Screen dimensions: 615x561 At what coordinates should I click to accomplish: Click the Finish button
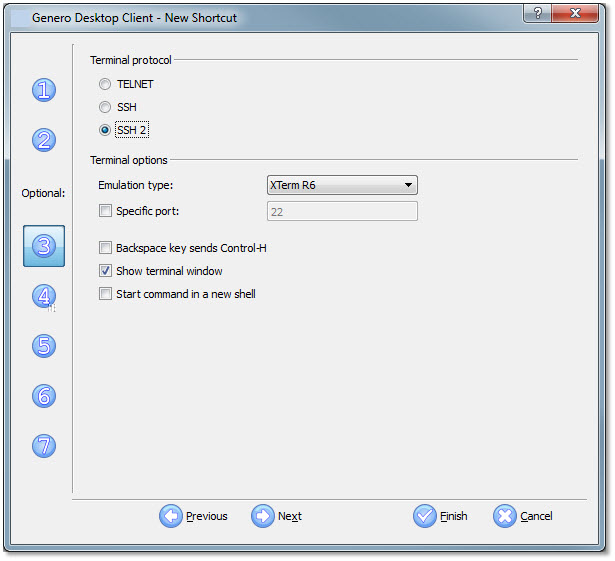coord(440,516)
